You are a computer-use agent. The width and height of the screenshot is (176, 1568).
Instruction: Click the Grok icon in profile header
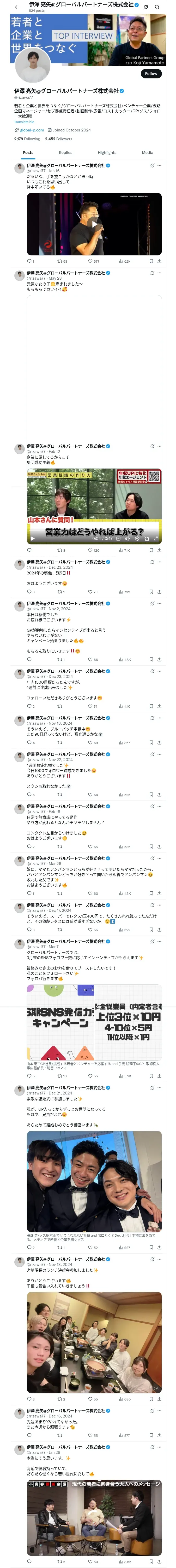(146, 7)
